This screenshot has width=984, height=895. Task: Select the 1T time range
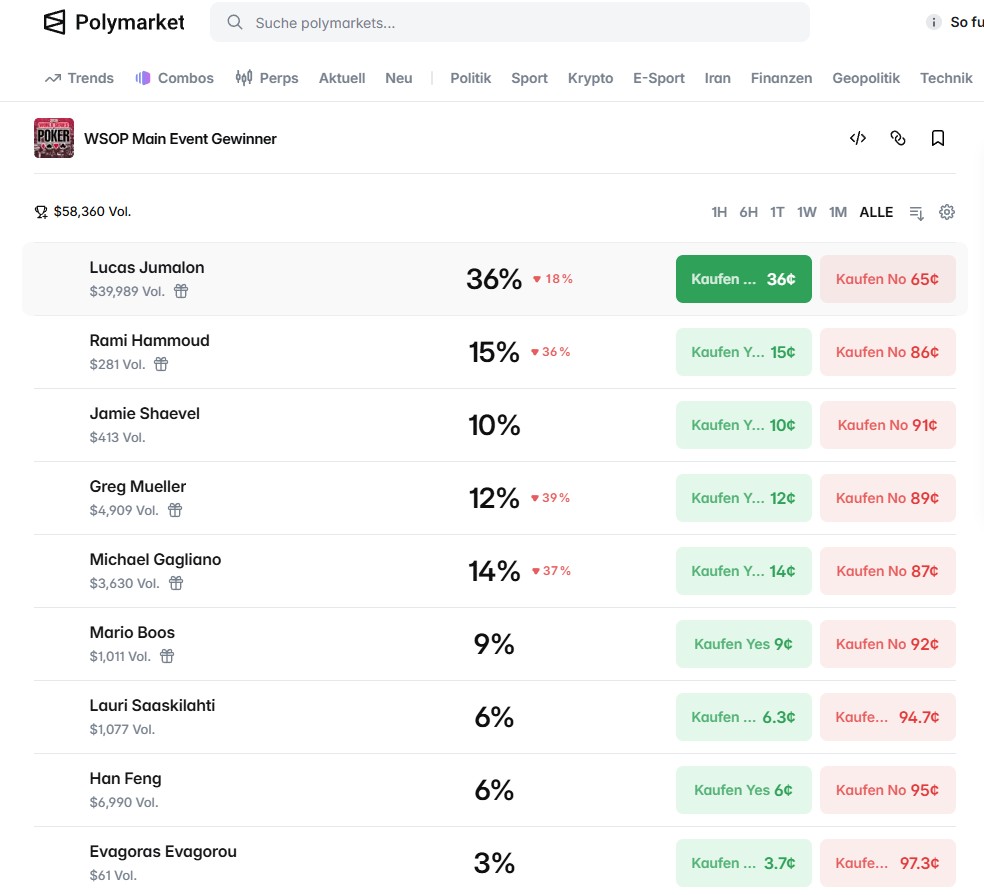pyautogui.click(x=777, y=212)
